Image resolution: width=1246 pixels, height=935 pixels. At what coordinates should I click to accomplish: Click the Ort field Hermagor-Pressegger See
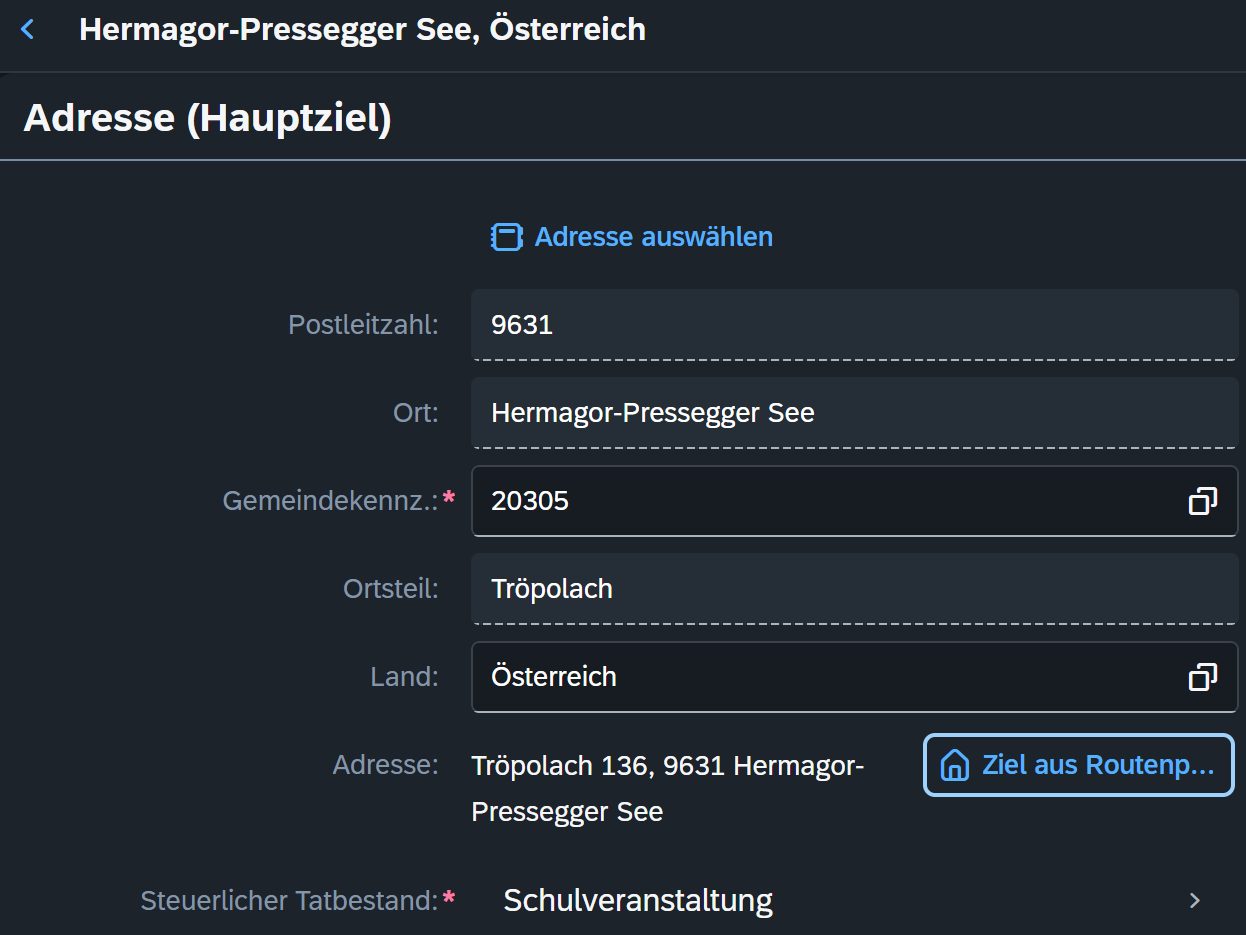tap(854, 413)
